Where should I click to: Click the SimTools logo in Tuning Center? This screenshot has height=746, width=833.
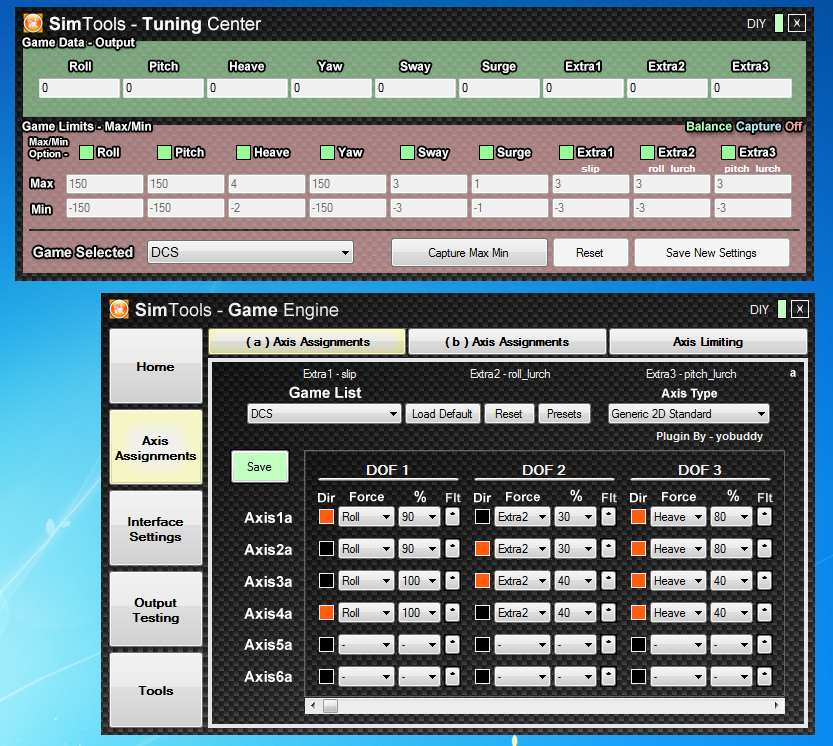(33, 24)
